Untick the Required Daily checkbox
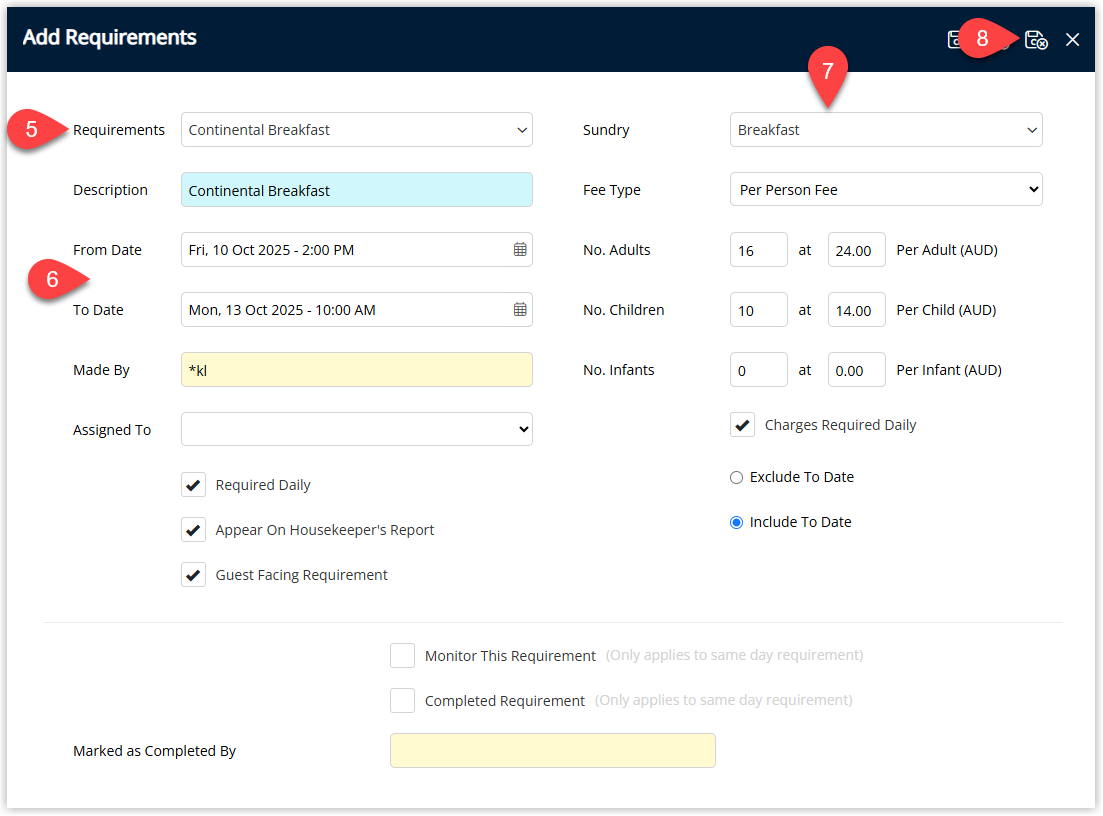The image size is (1103, 816). (193, 485)
